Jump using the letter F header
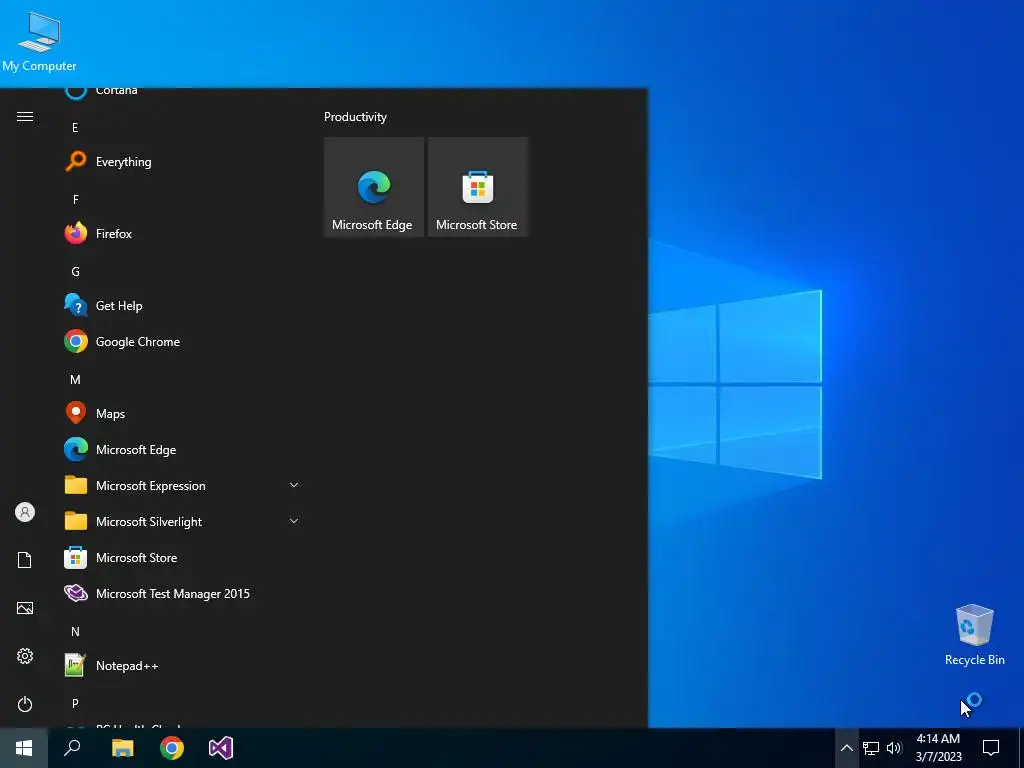Screen dimensions: 1024x768 pyautogui.click(x=75, y=199)
